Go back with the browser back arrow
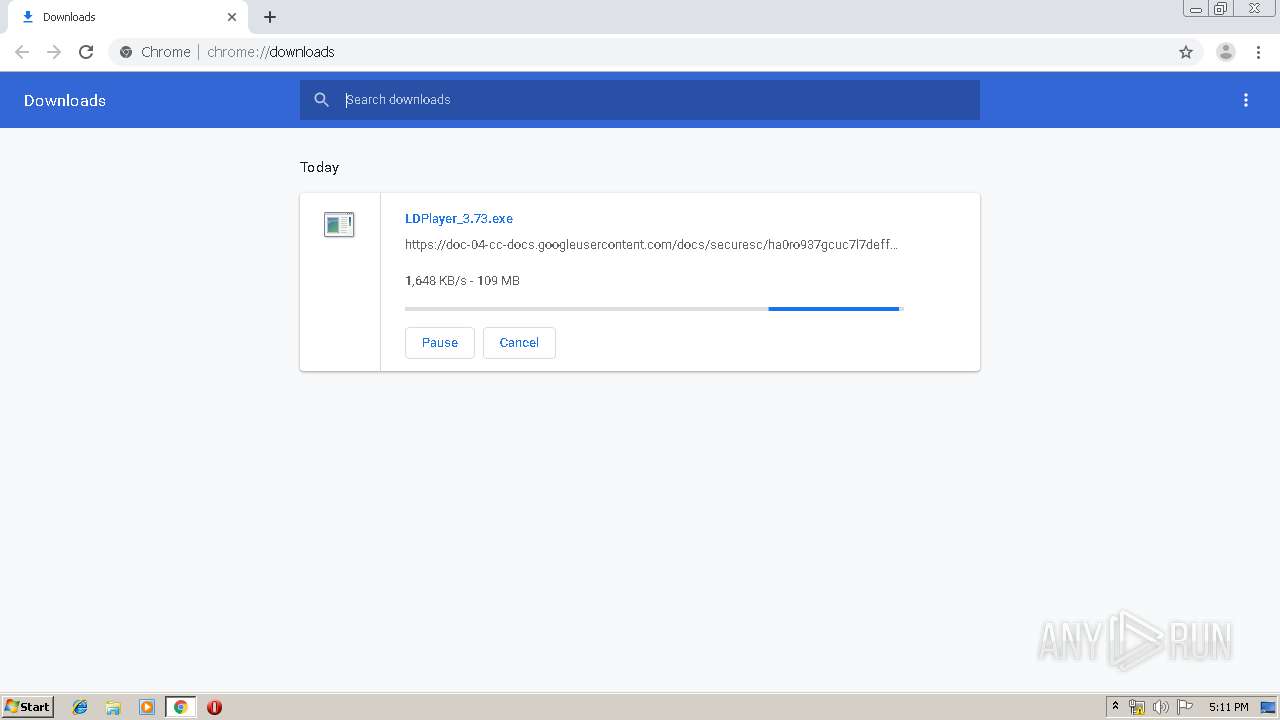Screen dimensions: 1280x720 [22, 52]
